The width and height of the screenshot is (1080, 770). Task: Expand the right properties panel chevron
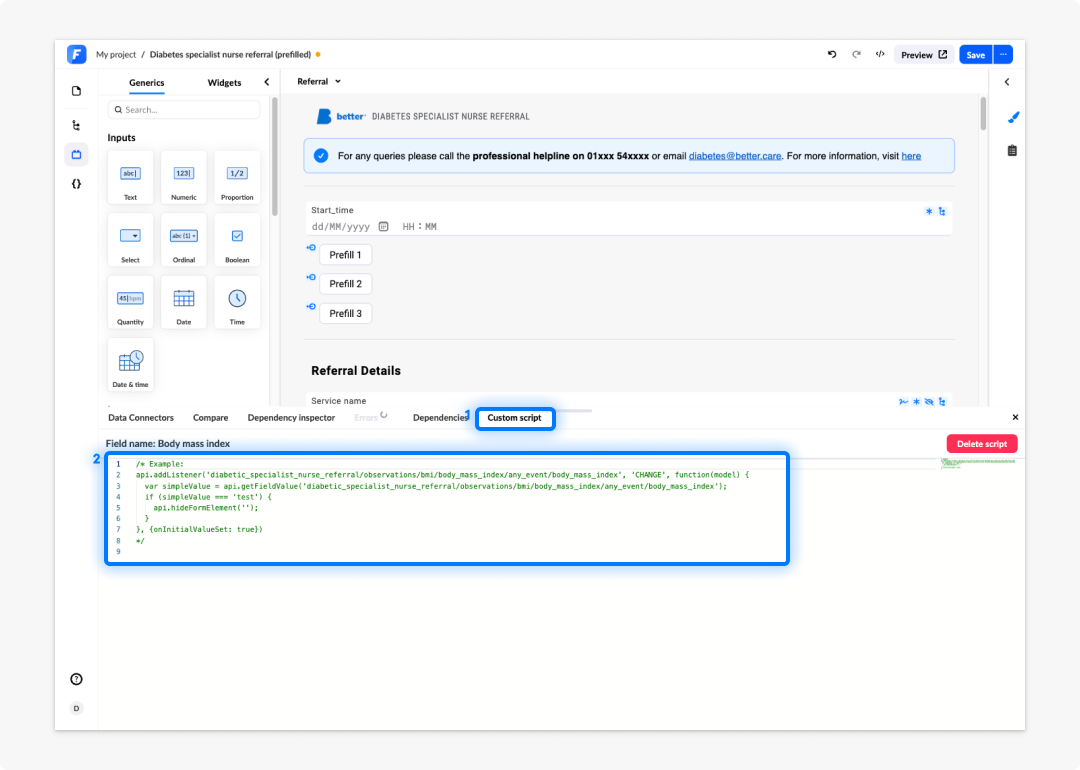click(1007, 82)
